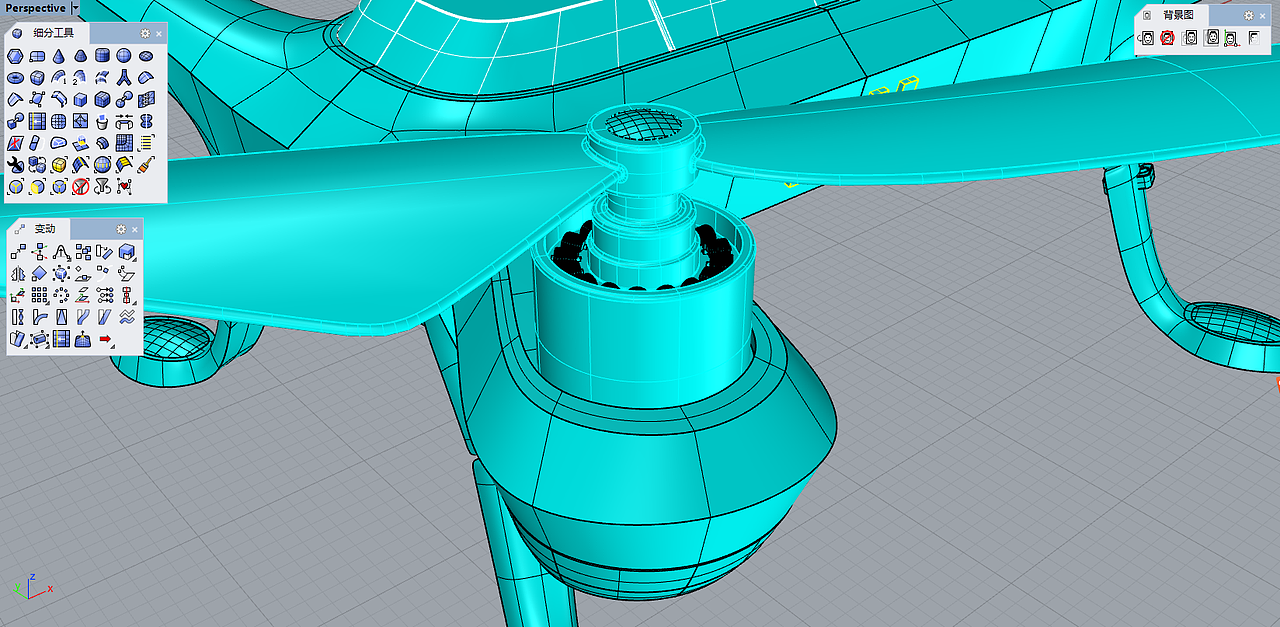
Task: Select the SubD bridge dumbbell tool
Action: click(x=124, y=99)
